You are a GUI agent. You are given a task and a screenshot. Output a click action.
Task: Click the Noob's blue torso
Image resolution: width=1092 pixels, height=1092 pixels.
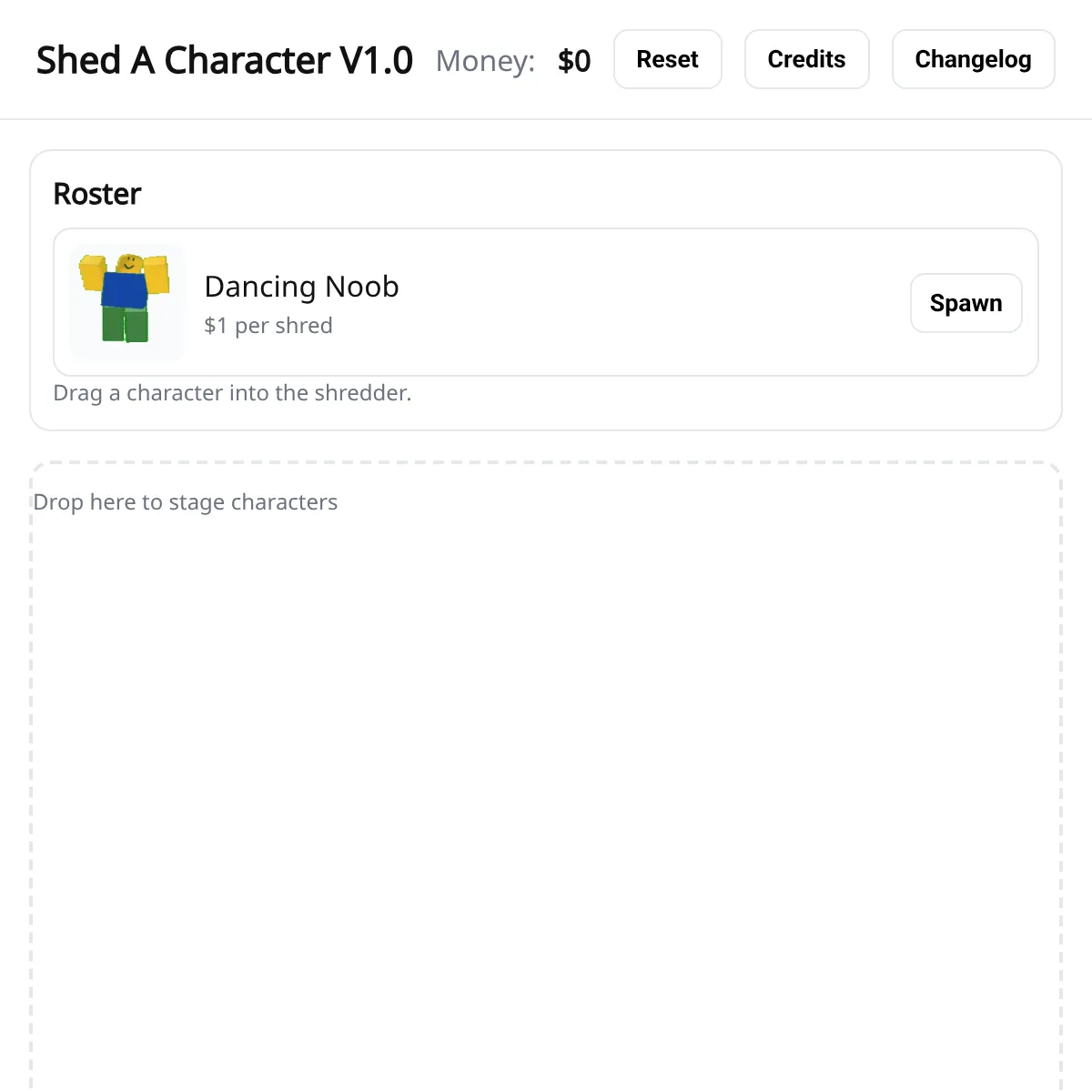click(125, 290)
